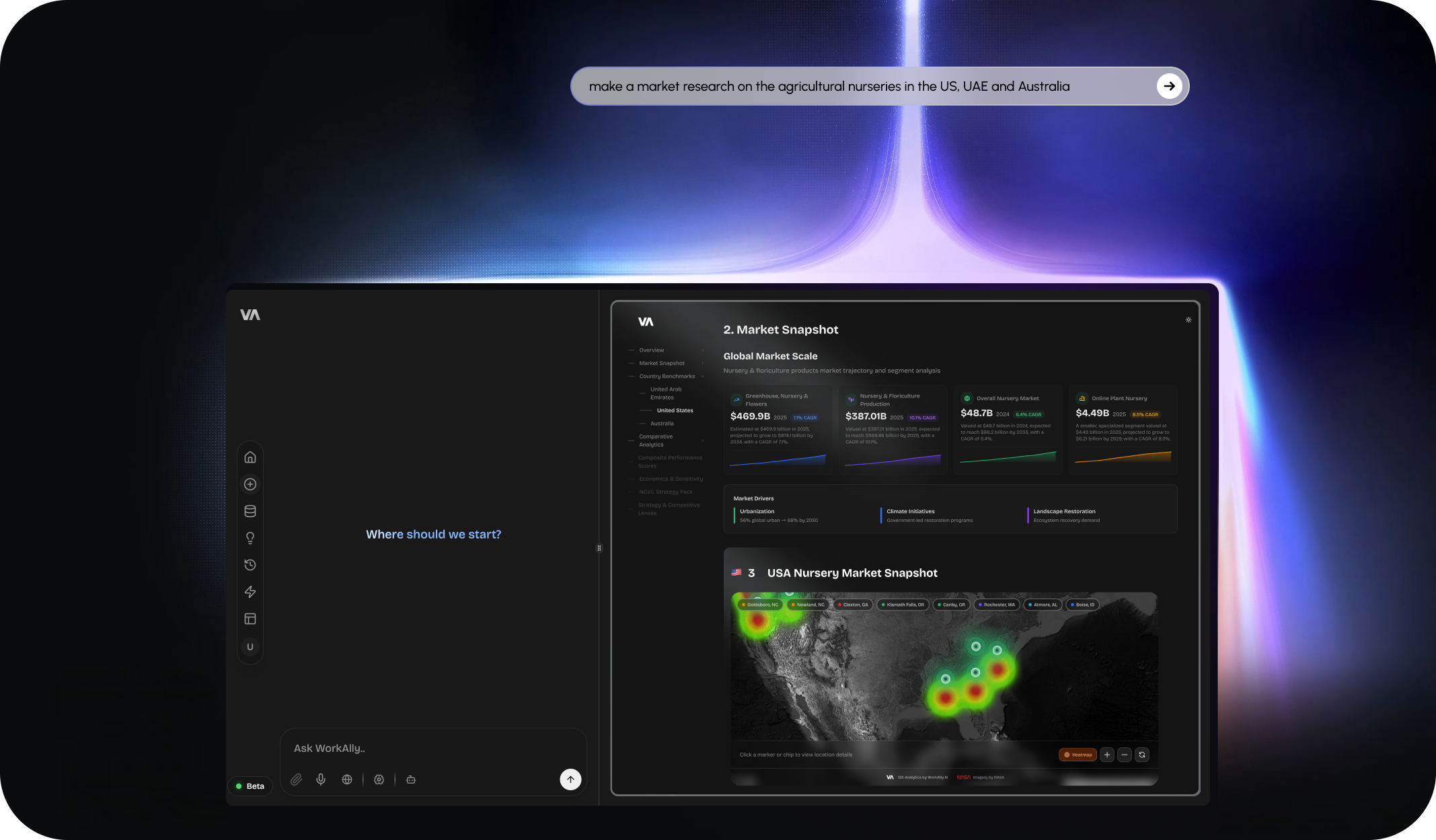Click the lightbulb ideas icon
This screenshot has height=840, width=1436.
coord(250,538)
